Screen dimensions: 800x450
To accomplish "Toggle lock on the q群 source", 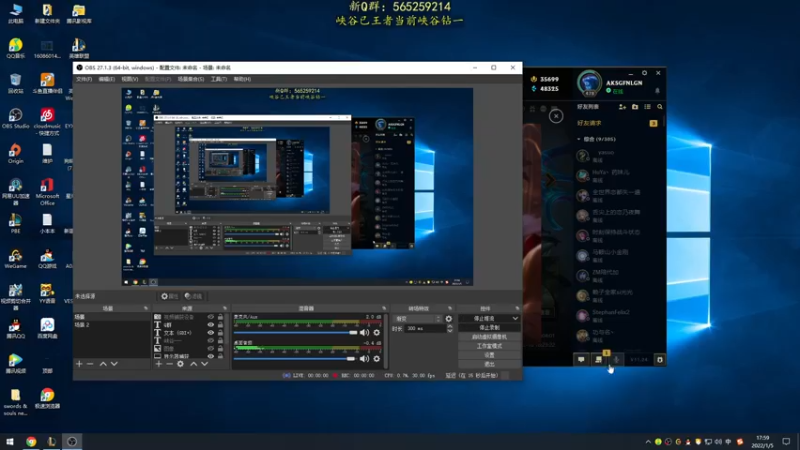I will pos(220,324).
